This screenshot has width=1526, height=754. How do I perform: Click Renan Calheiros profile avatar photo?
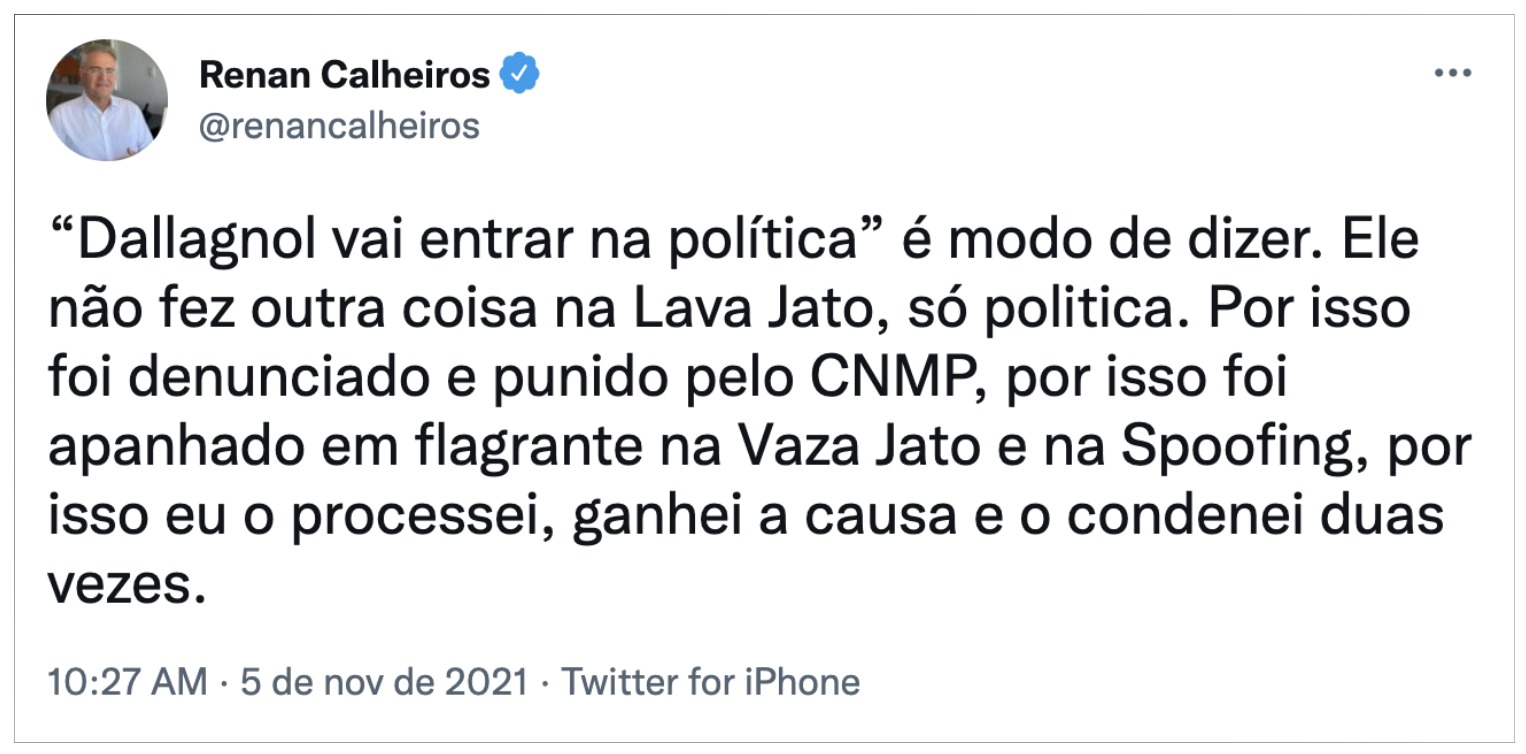tap(107, 100)
